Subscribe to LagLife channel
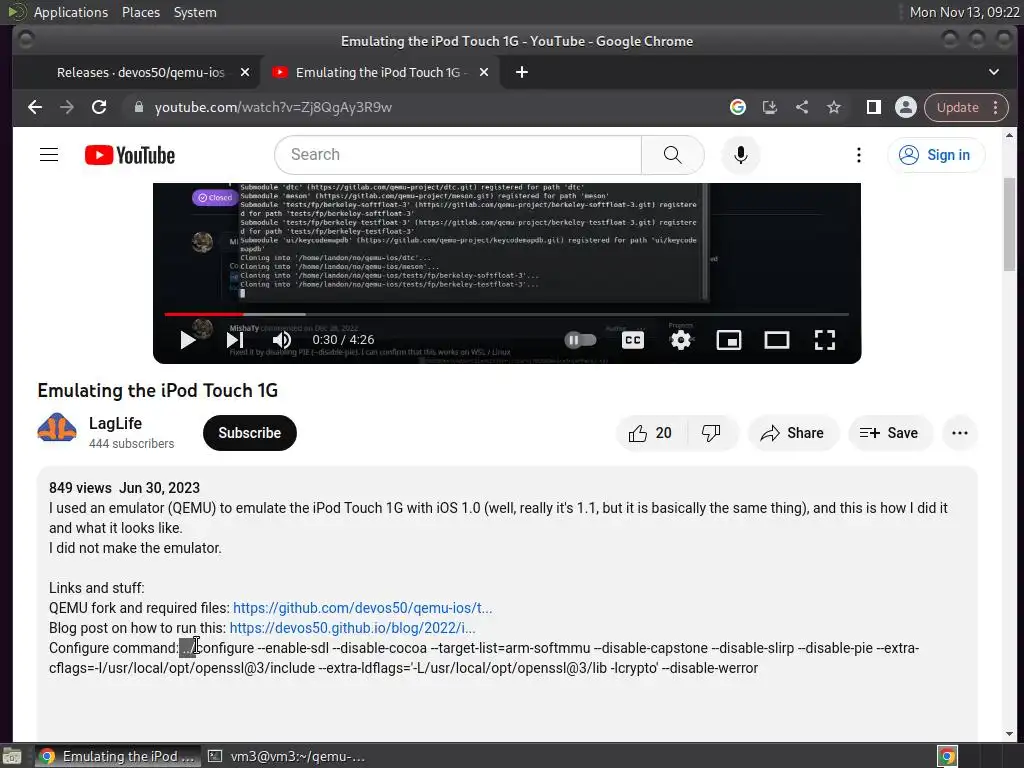This screenshot has height=768, width=1024. point(249,433)
